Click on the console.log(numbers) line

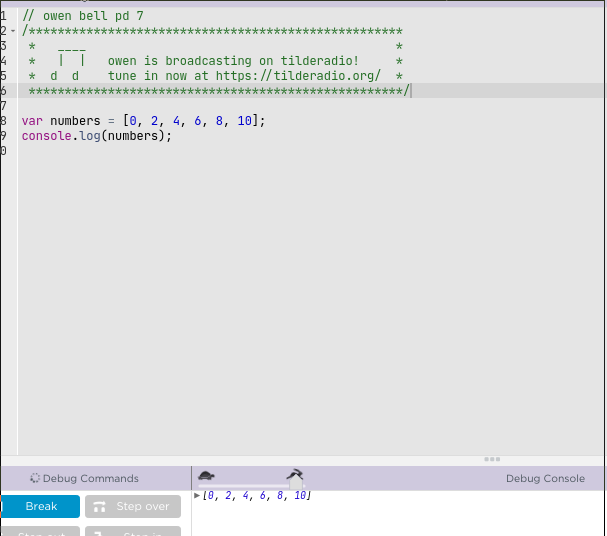click(x=97, y=136)
